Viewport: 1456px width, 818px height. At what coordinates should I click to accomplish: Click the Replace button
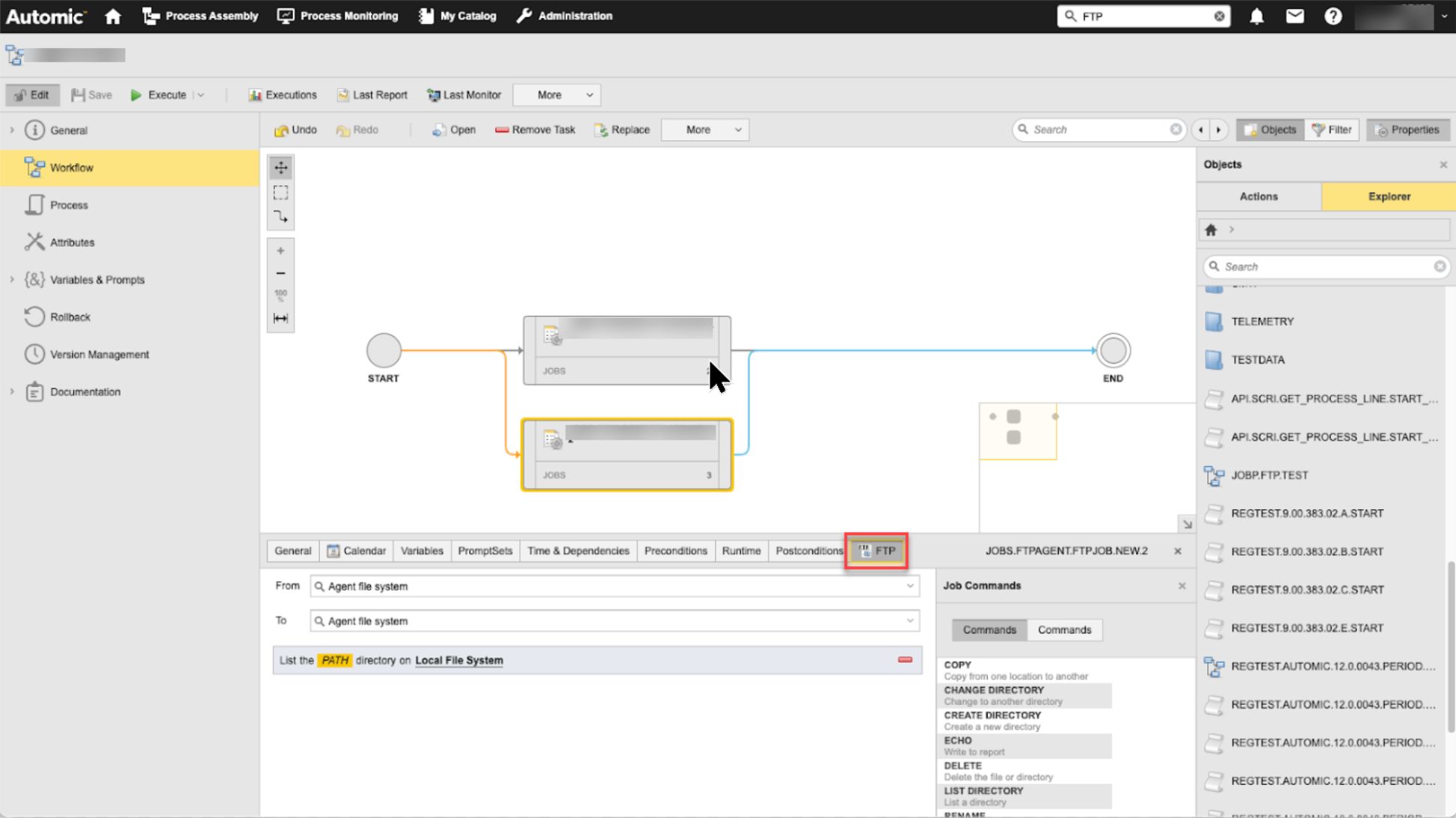621,130
